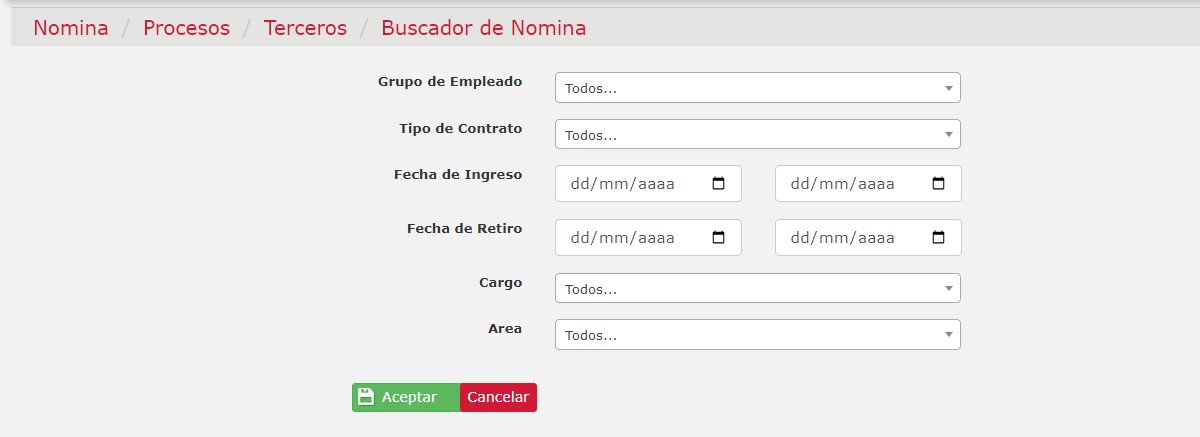Click the save icon on Aceptar button

(x=366, y=397)
